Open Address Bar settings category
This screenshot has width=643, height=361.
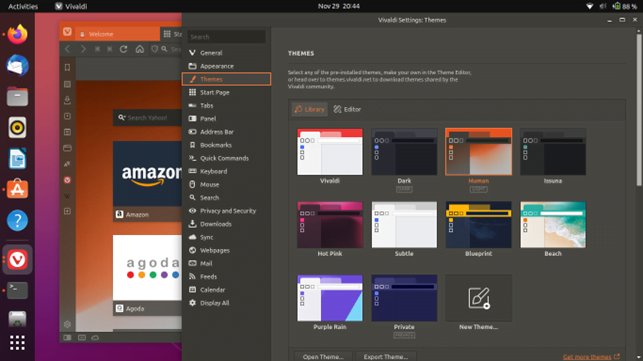point(226,132)
